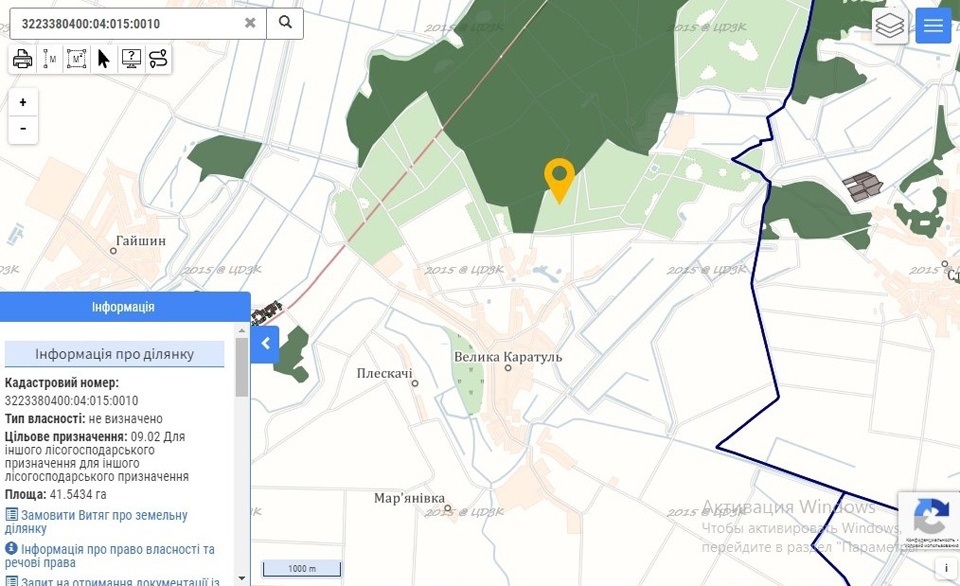960x586 pixels.
Task: Click the magnifier search button
Action: [x=285, y=22]
